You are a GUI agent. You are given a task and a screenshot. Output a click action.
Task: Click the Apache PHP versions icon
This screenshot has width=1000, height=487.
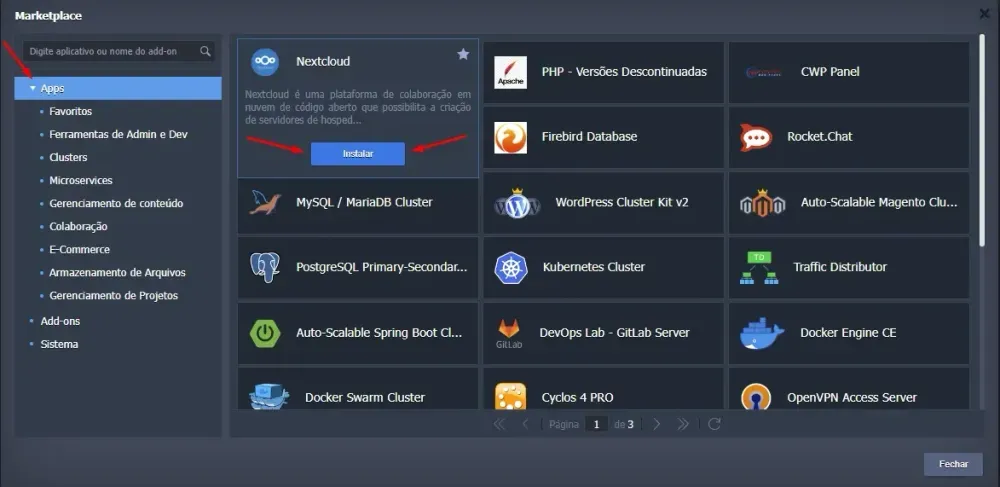510,72
